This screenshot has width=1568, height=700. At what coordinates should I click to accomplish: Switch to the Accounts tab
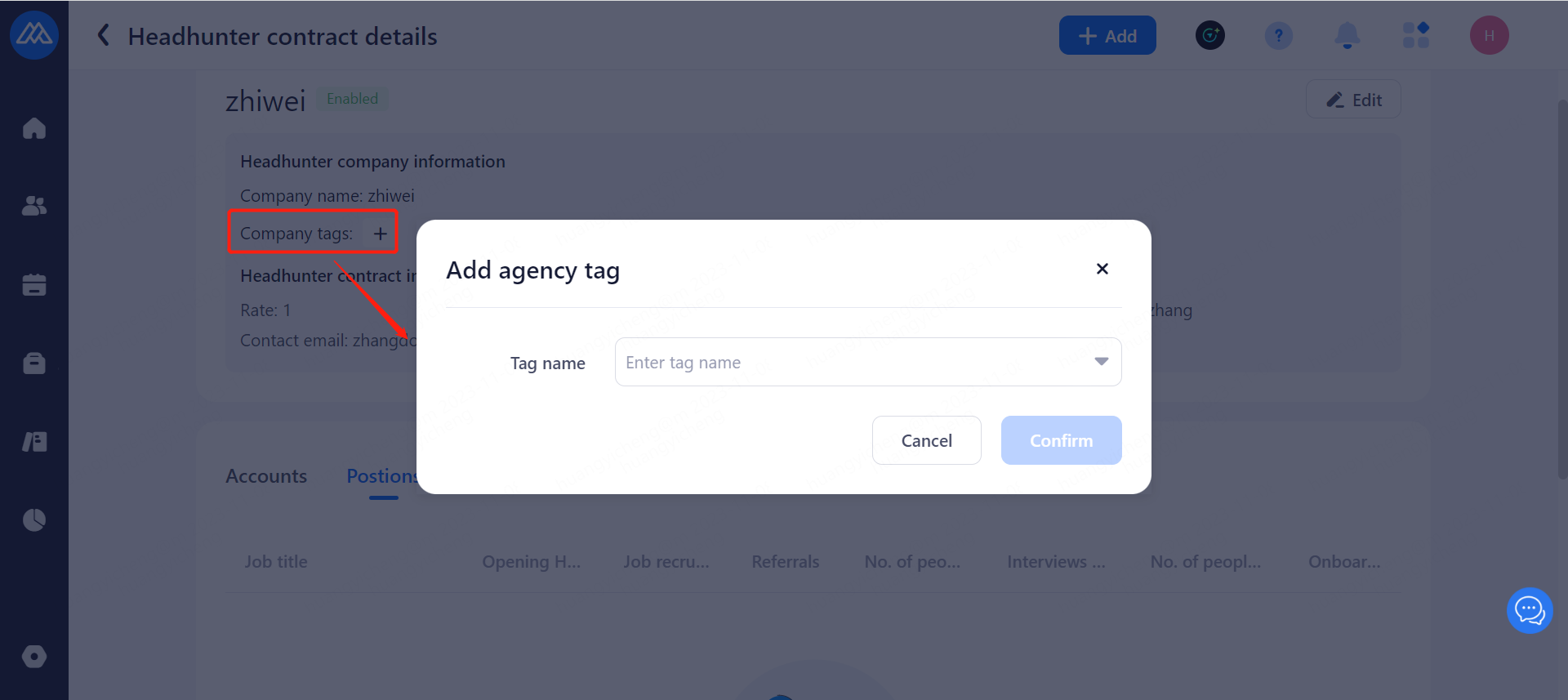[x=266, y=476]
